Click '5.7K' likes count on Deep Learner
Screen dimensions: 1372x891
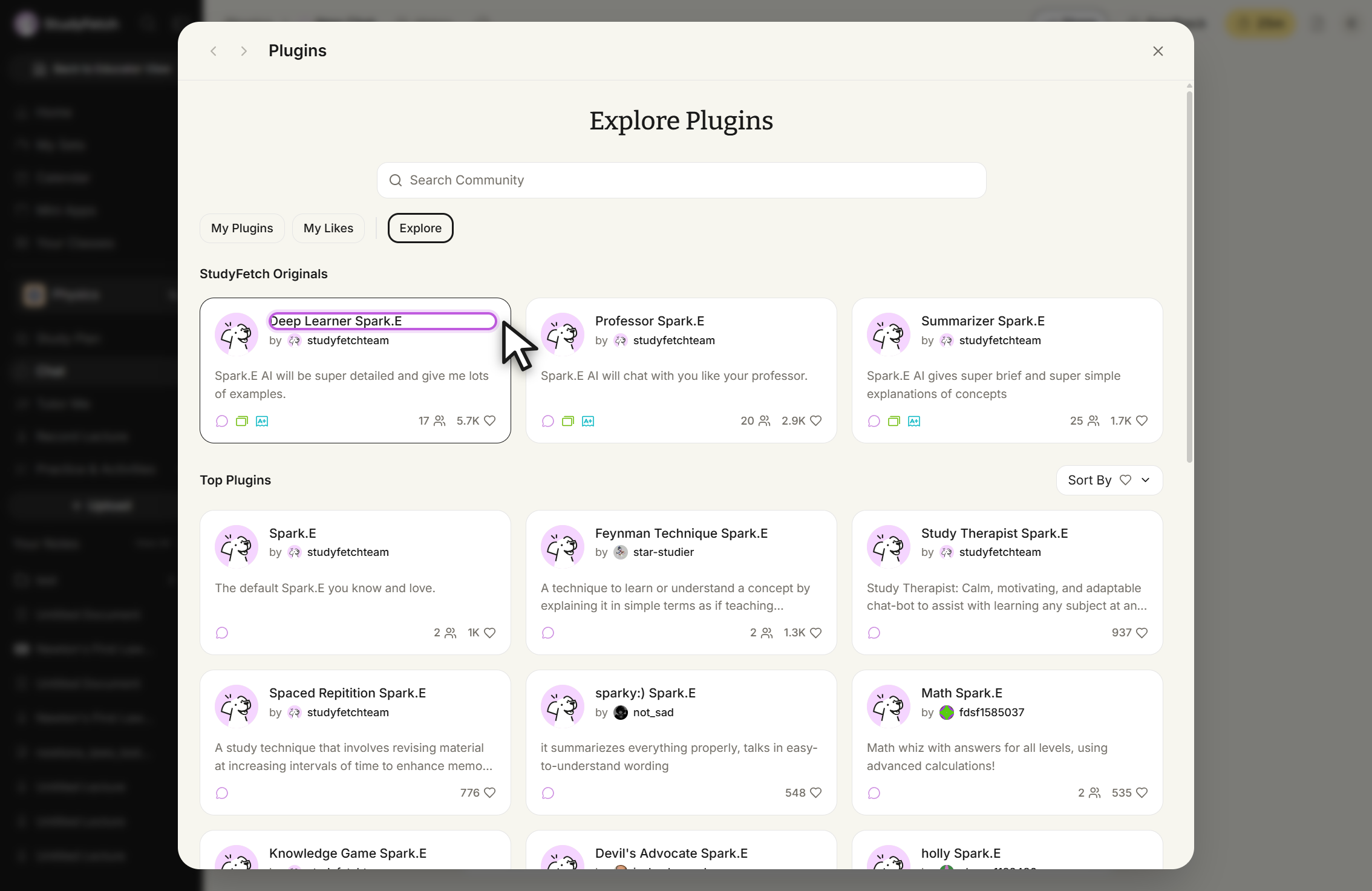tap(468, 421)
